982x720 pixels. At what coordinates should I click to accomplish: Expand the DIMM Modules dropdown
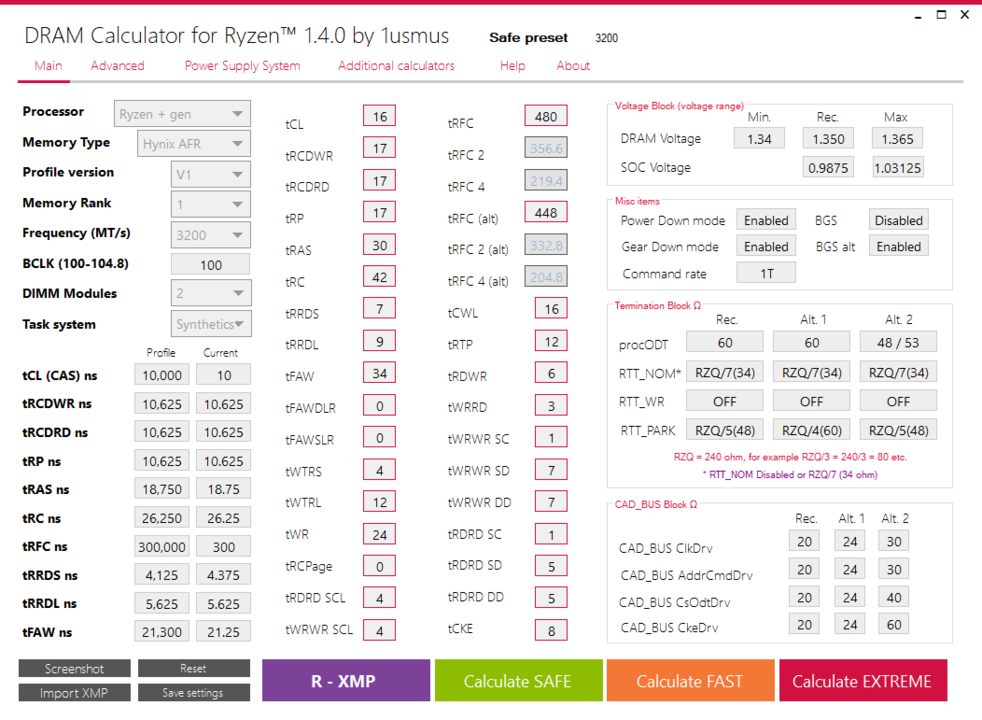pos(210,293)
